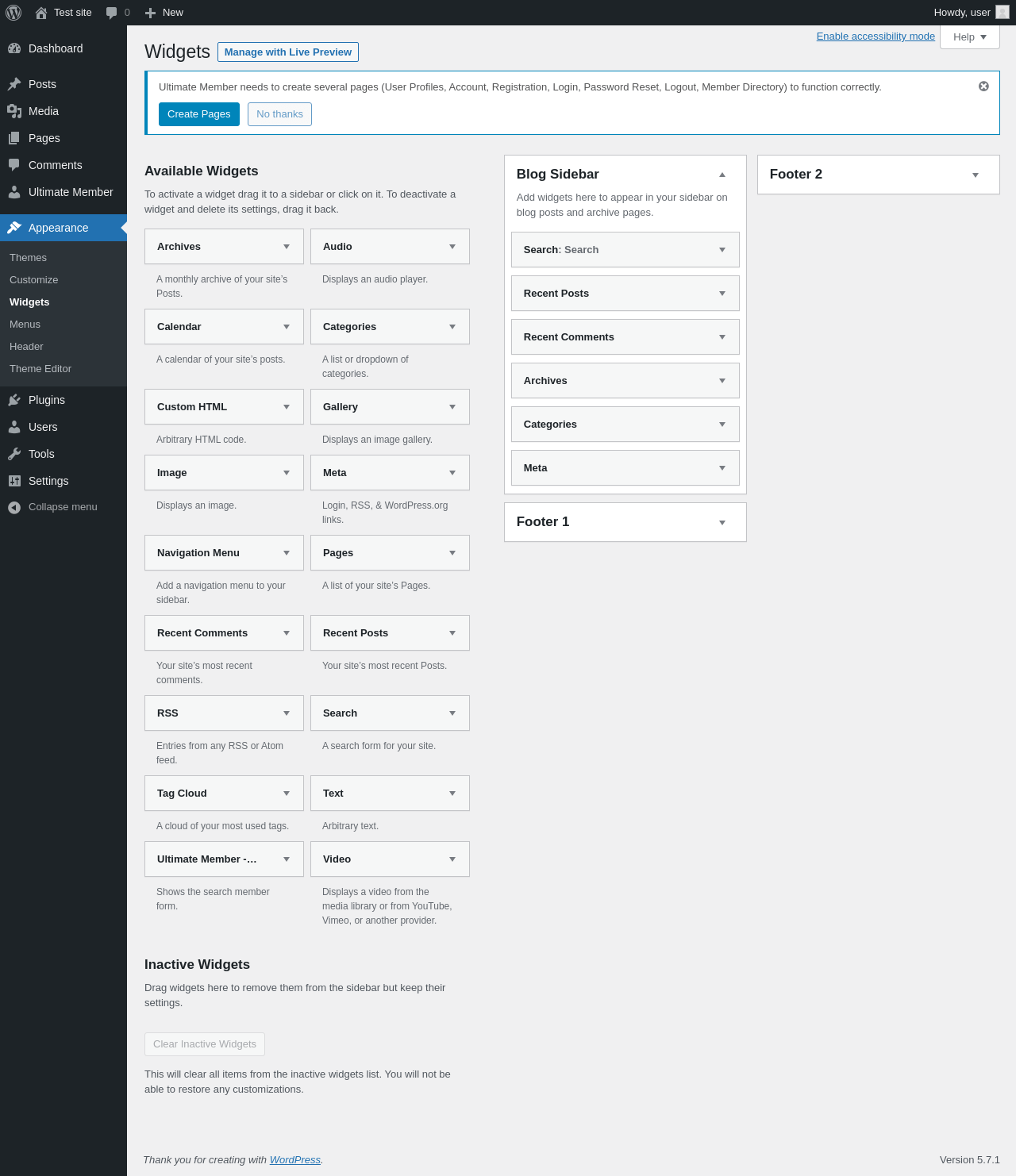Click the Dashboard gauge icon

pyautogui.click(x=14, y=48)
